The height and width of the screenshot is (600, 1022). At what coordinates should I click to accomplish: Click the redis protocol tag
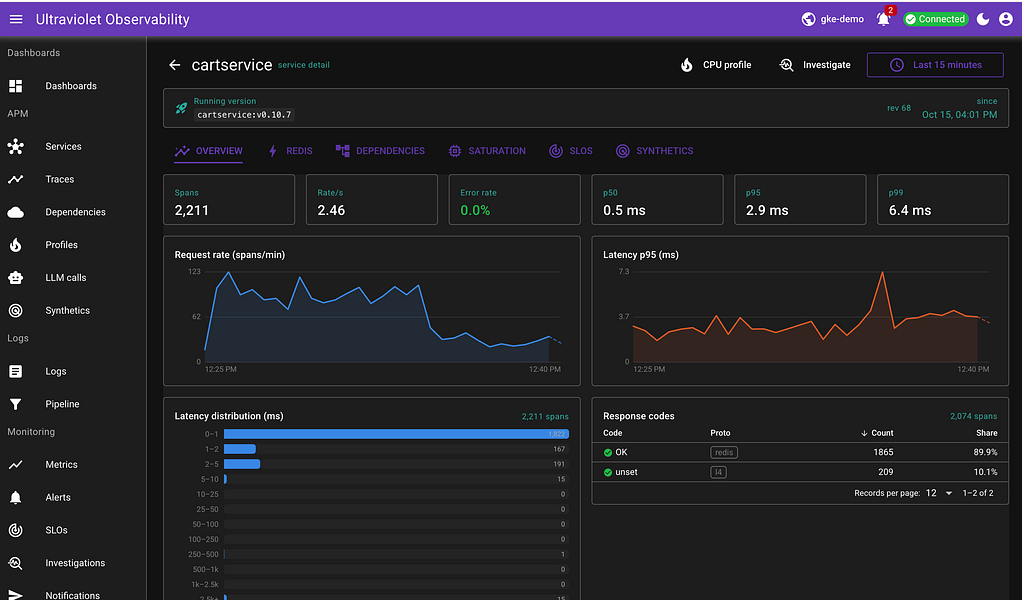click(723, 452)
